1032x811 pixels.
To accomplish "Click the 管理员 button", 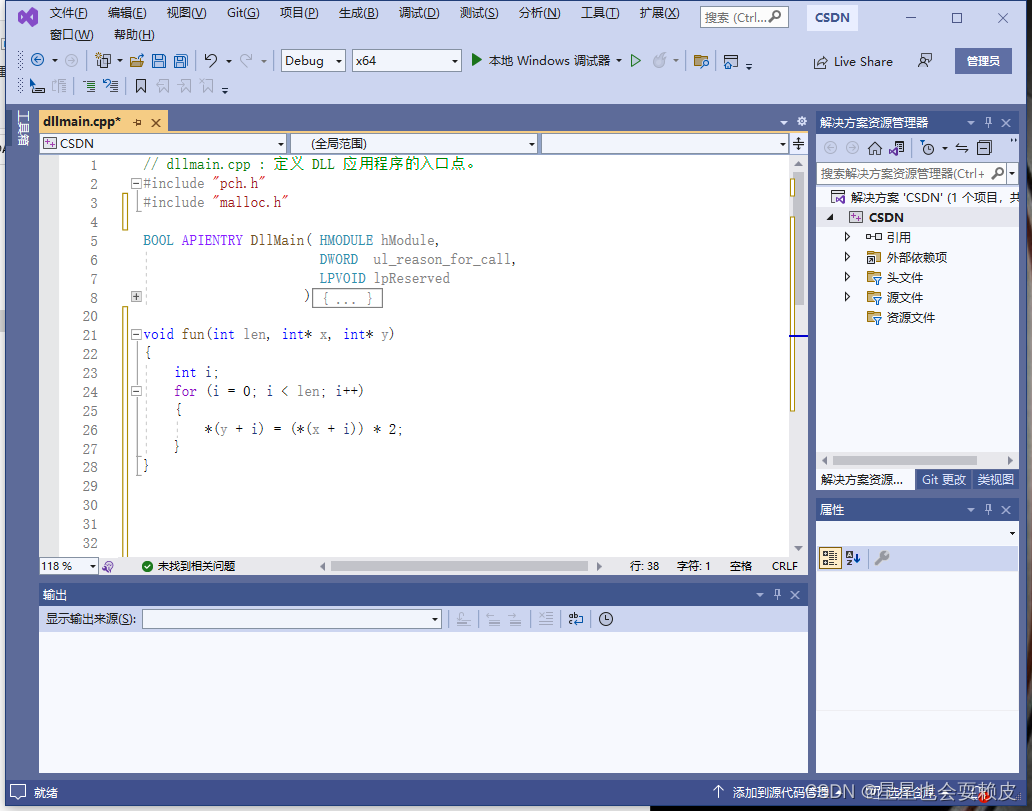I will (x=981, y=61).
